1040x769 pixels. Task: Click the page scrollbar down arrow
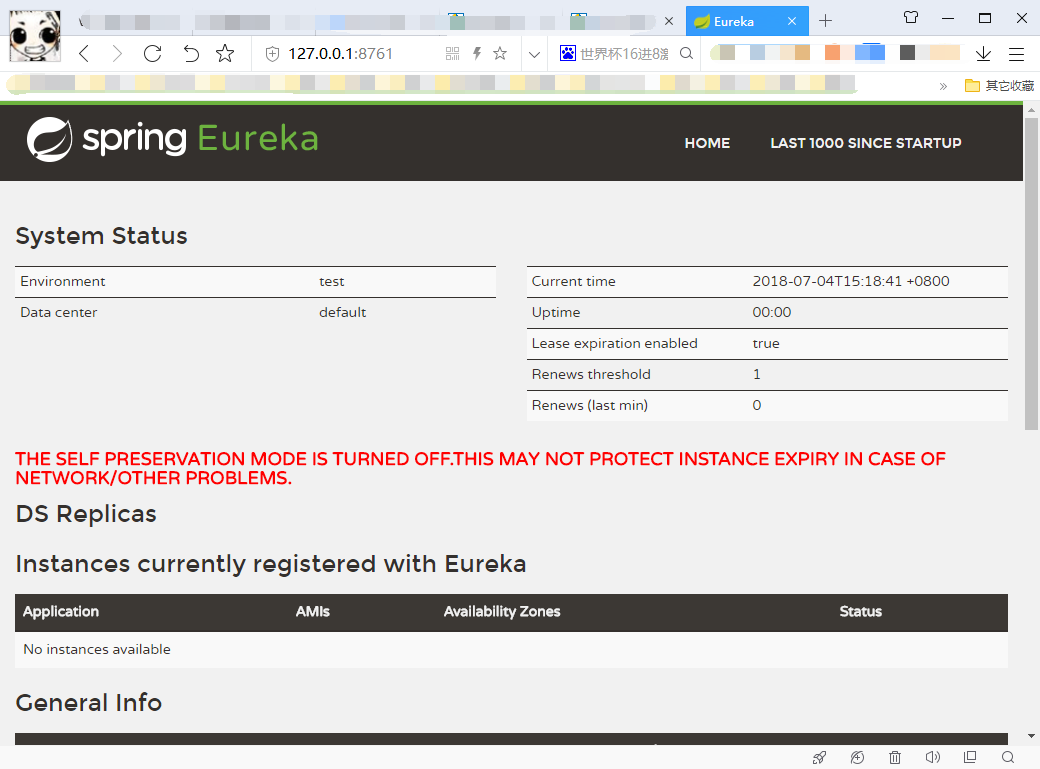point(1031,736)
